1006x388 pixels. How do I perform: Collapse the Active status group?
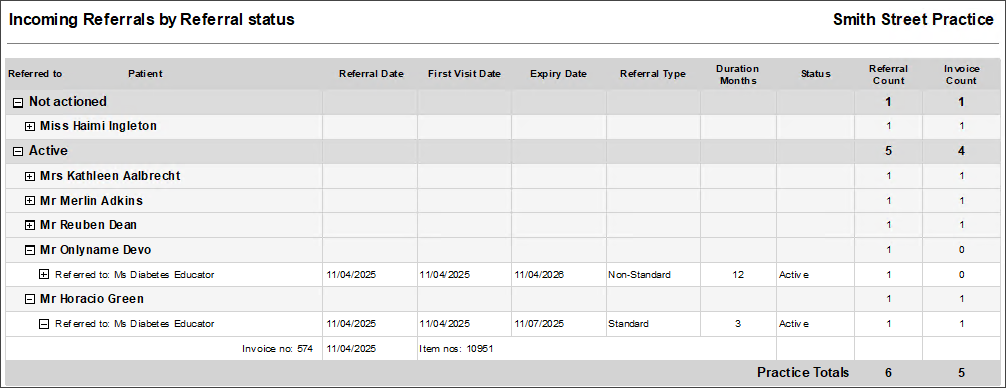click(18, 151)
